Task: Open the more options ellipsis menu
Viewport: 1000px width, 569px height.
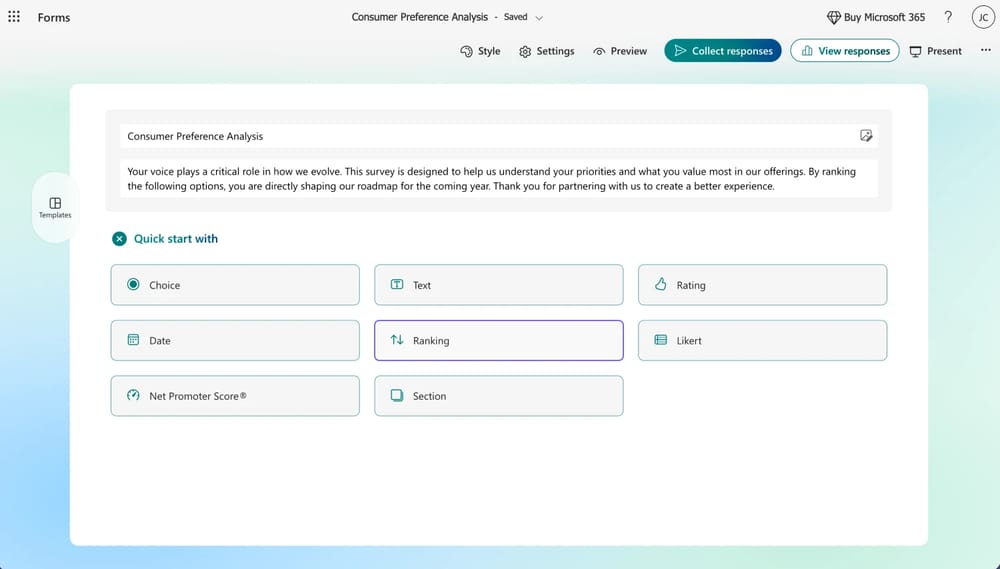Action: tap(985, 50)
